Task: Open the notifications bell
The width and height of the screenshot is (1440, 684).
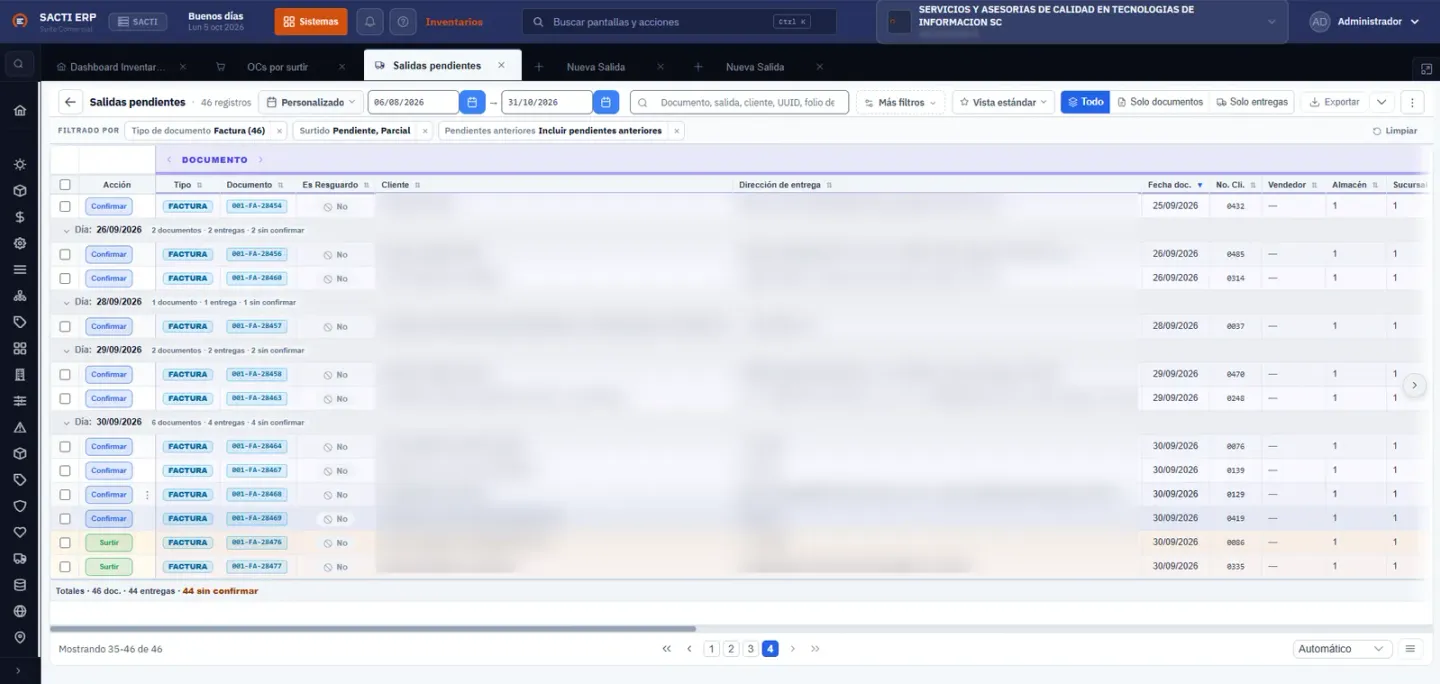Action: tap(370, 21)
